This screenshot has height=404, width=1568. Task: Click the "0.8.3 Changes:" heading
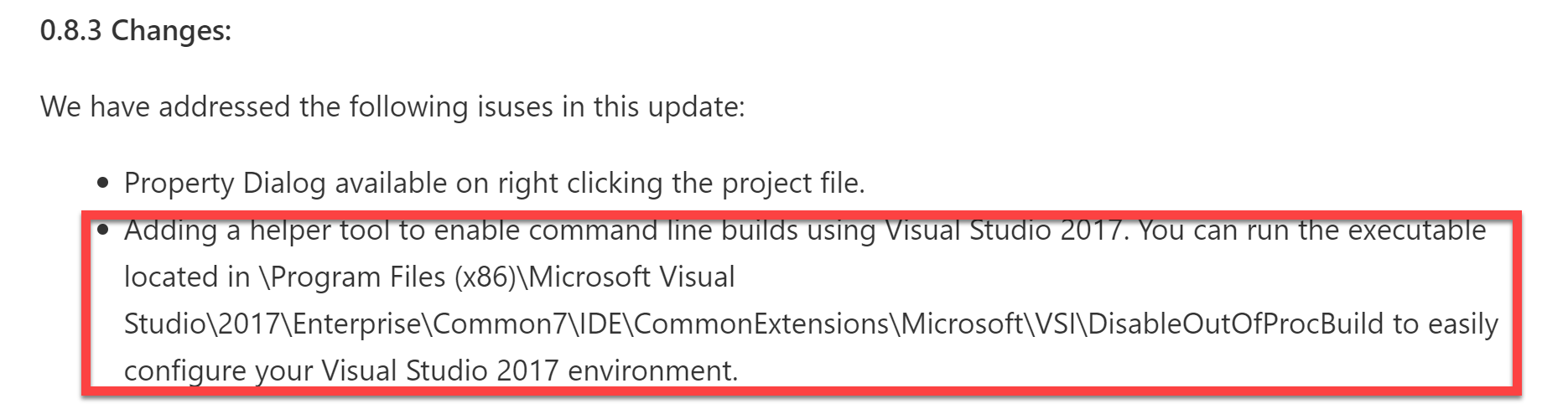(136, 31)
